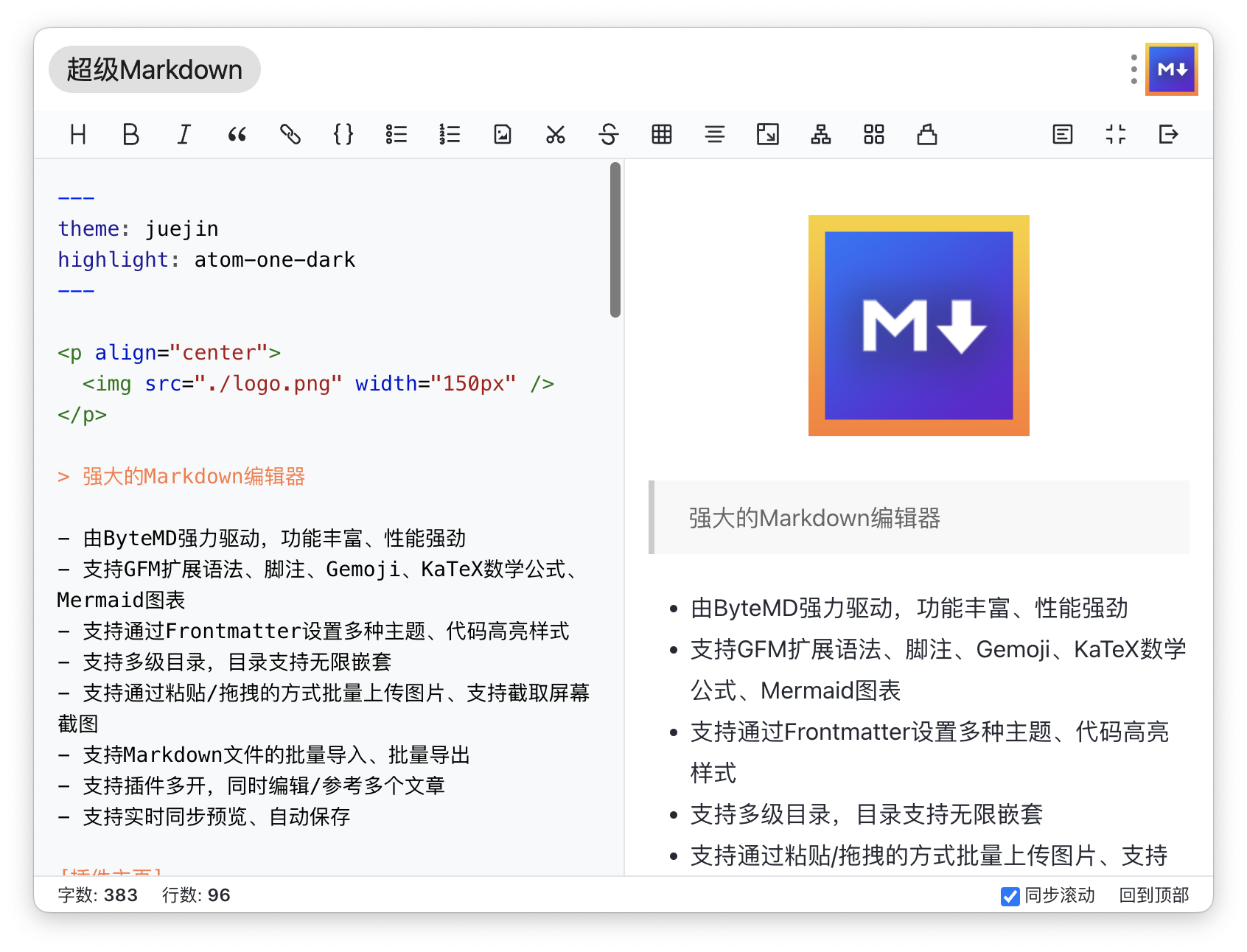Toggle bold formatting
This screenshot has height=952, width=1247.
click(x=131, y=134)
